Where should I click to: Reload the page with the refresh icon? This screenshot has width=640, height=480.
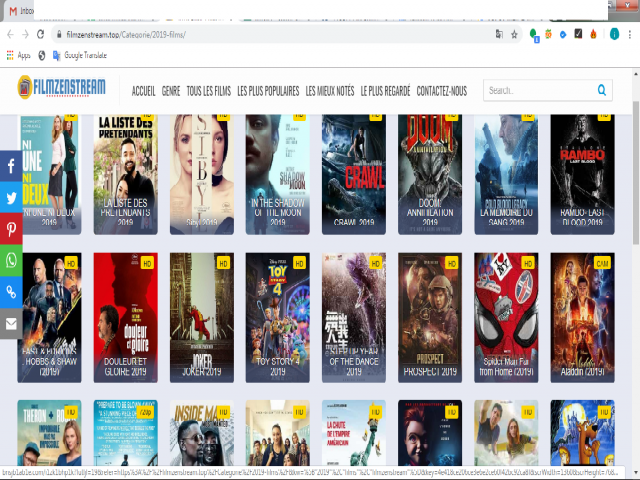pyautogui.click(x=40, y=35)
